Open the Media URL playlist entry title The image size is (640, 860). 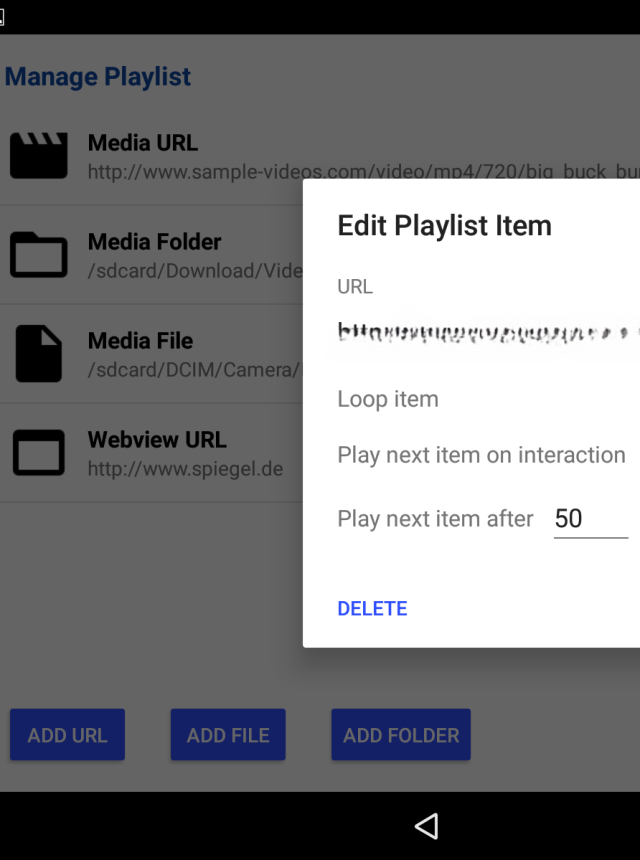(143, 143)
